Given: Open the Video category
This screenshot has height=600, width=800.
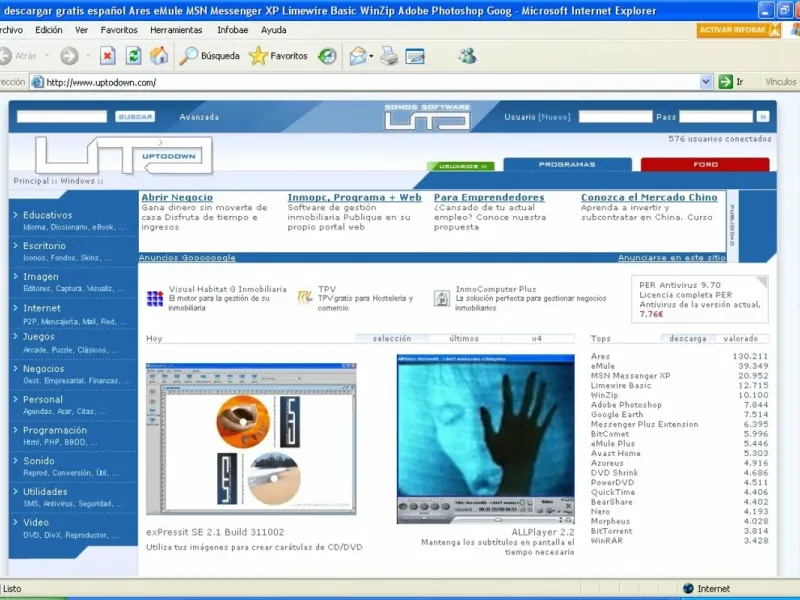Looking at the screenshot, I should click(36, 522).
